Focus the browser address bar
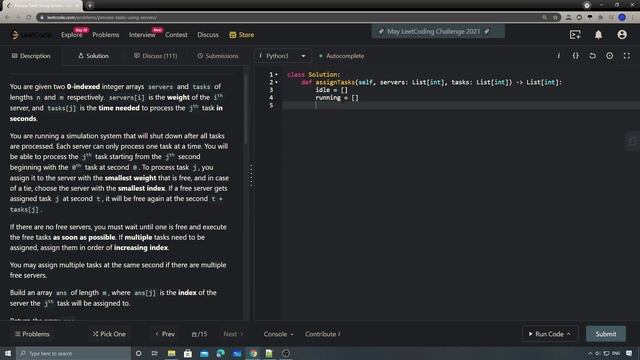The height and width of the screenshot is (360, 640). coord(286,18)
